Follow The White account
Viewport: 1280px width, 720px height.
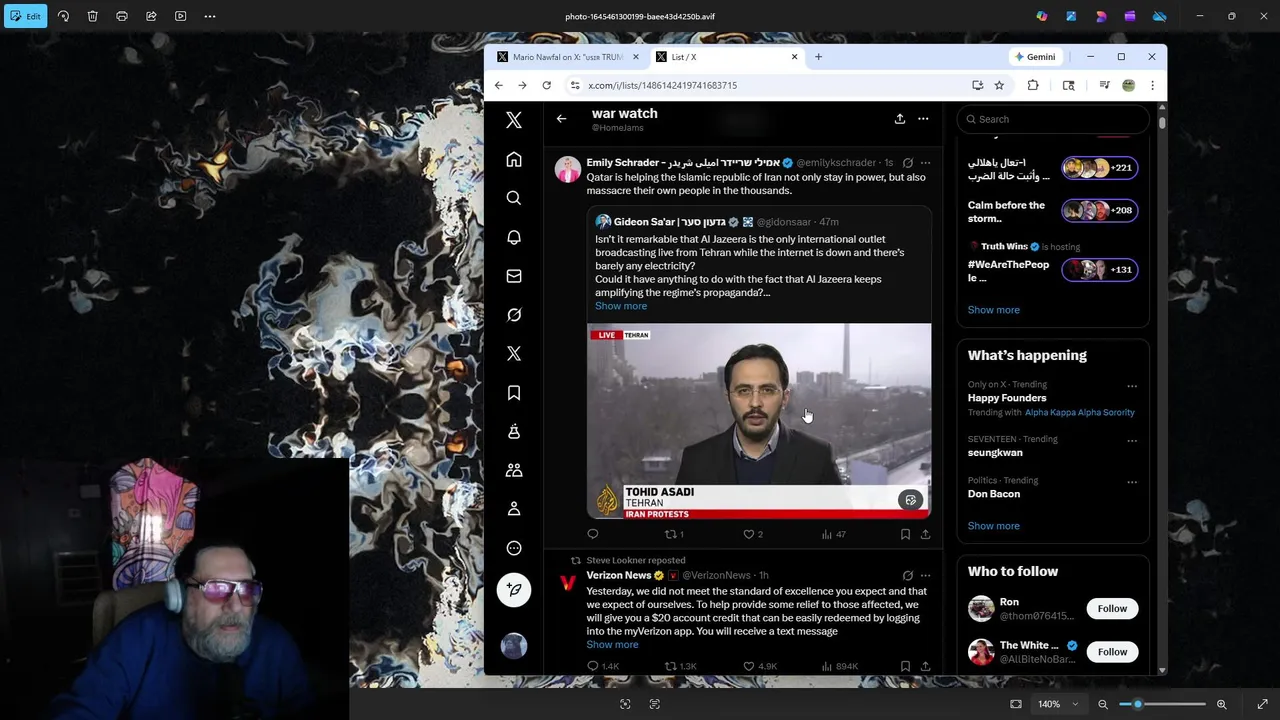tap(1112, 652)
